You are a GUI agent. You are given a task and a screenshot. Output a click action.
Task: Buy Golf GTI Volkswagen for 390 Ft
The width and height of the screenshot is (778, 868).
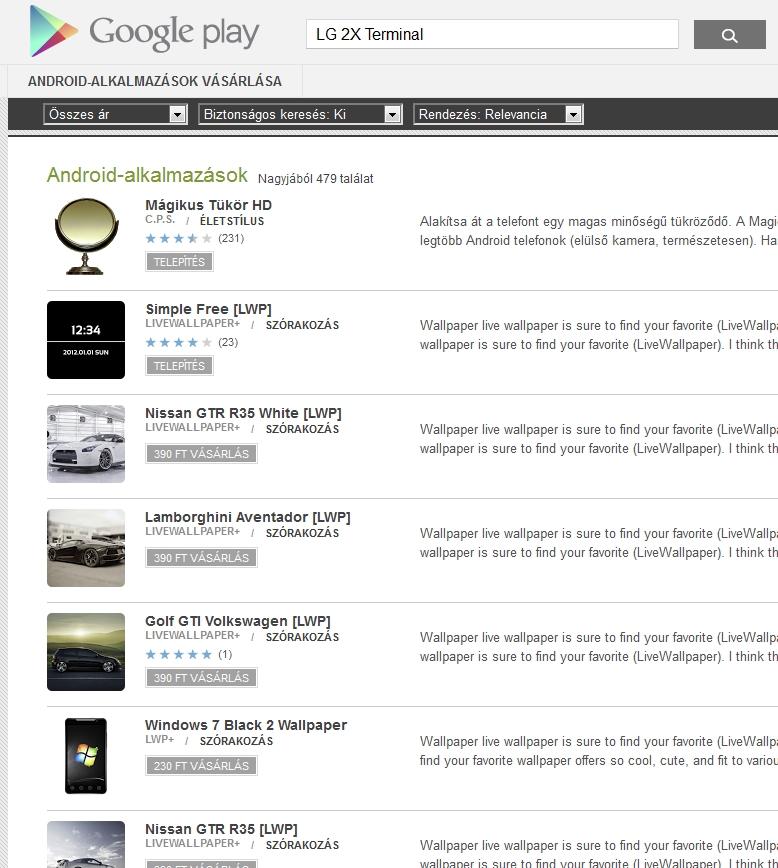point(202,678)
